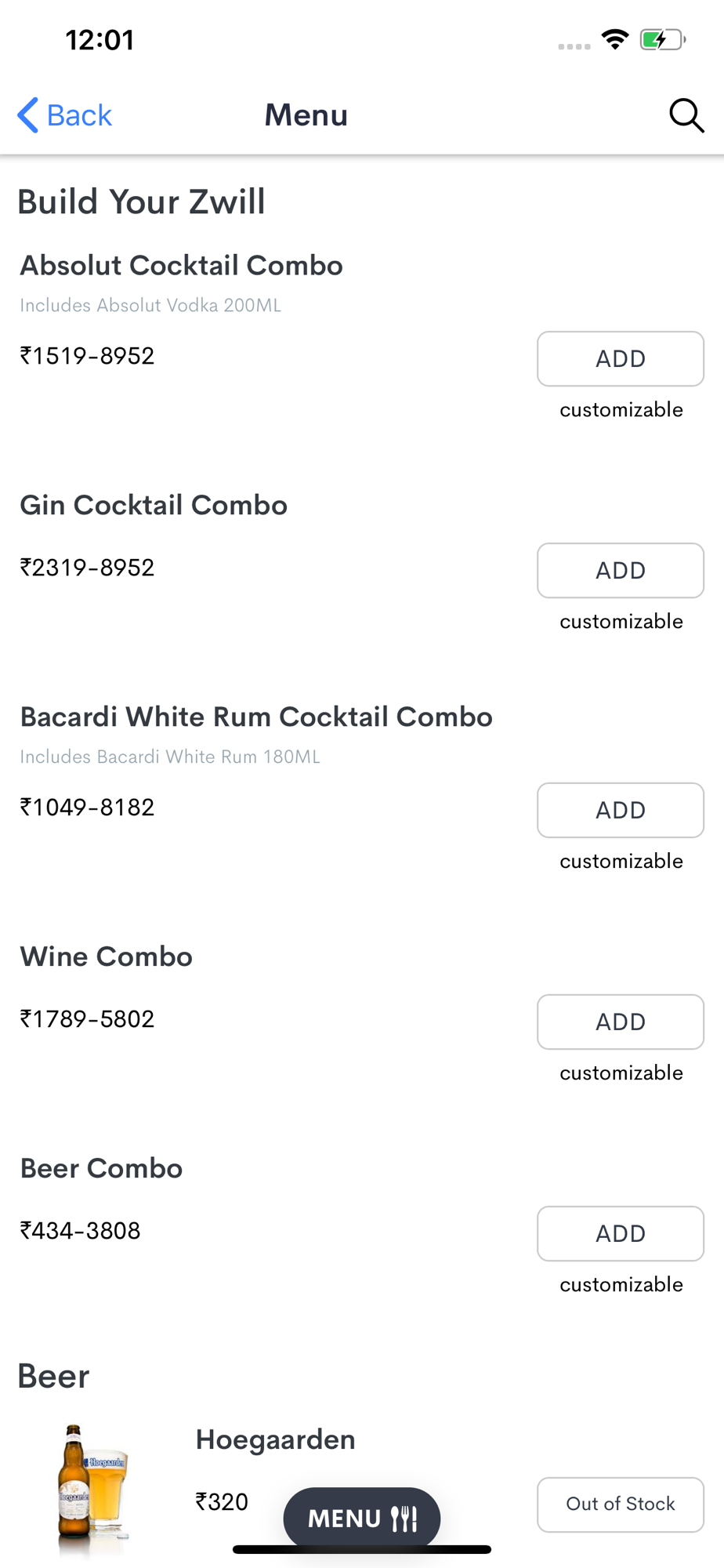This screenshot has height=1568, width=724.
Task: Add Absolut Cocktail Combo to order
Action: pyautogui.click(x=620, y=359)
